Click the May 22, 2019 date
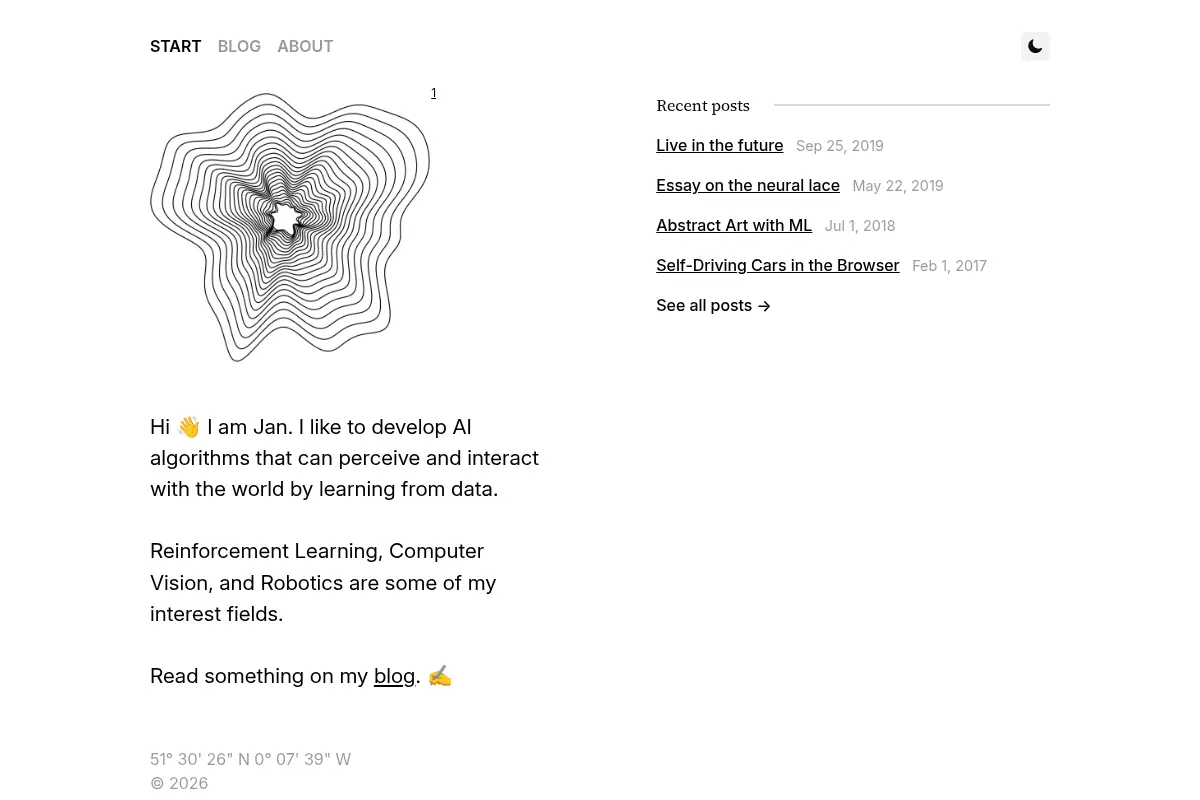Image resolution: width=1200 pixels, height=800 pixels. coord(897,186)
